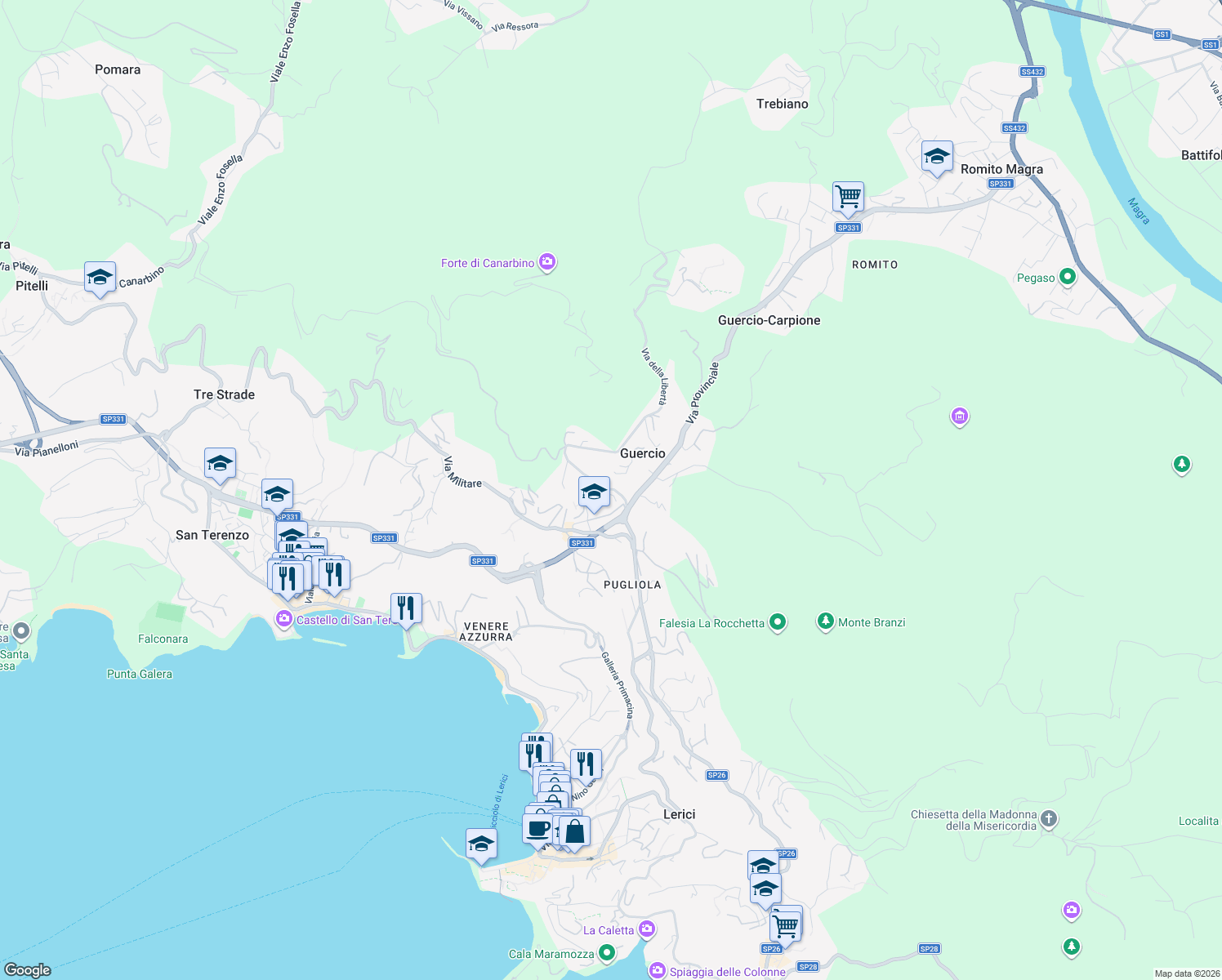Image resolution: width=1222 pixels, height=980 pixels.
Task: Select the tree marker at Cala Maramozza
Action: pos(606,952)
